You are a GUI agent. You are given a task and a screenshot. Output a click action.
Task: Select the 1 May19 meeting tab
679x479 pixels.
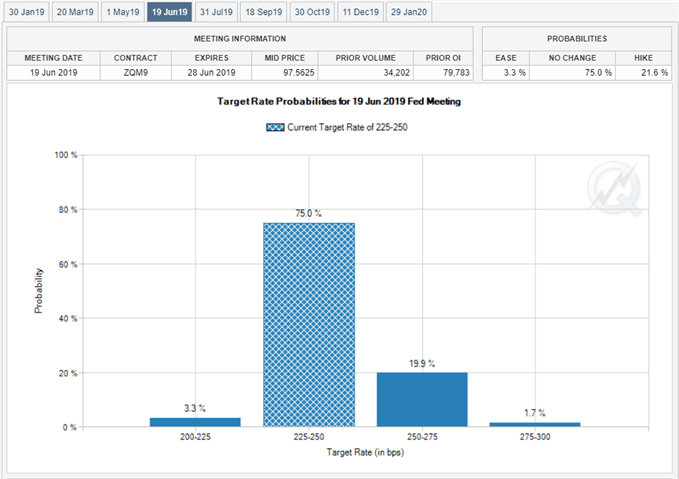pyautogui.click(x=123, y=12)
